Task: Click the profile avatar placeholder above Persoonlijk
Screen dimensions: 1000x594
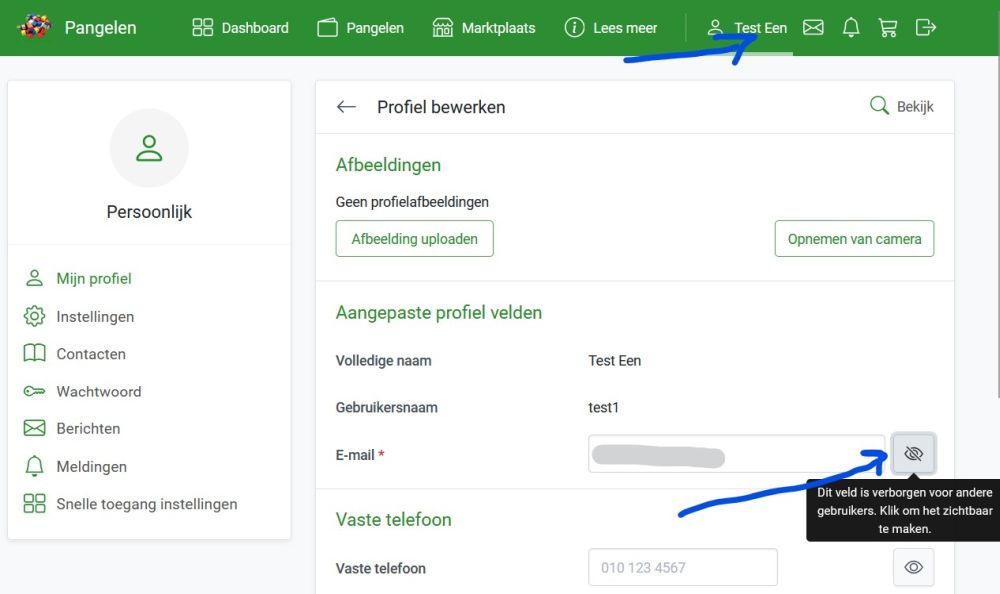Action: click(x=149, y=148)
